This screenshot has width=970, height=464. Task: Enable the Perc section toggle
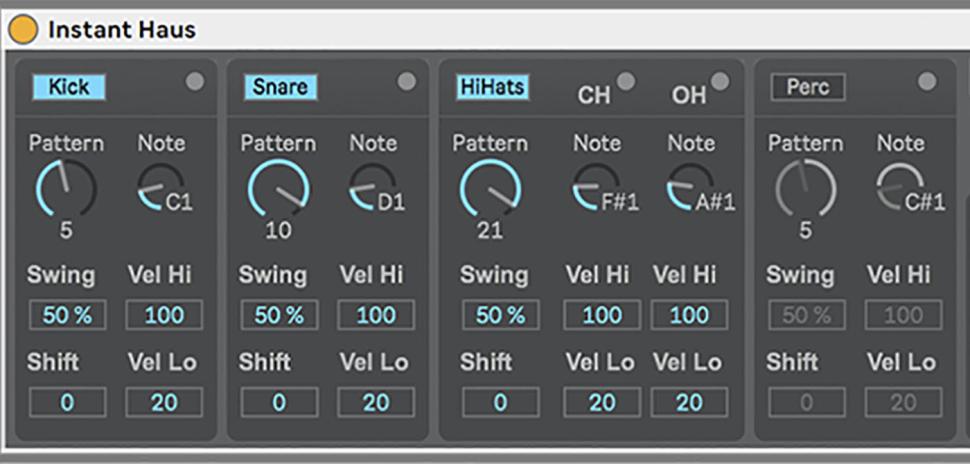click(x=807, y=87)
